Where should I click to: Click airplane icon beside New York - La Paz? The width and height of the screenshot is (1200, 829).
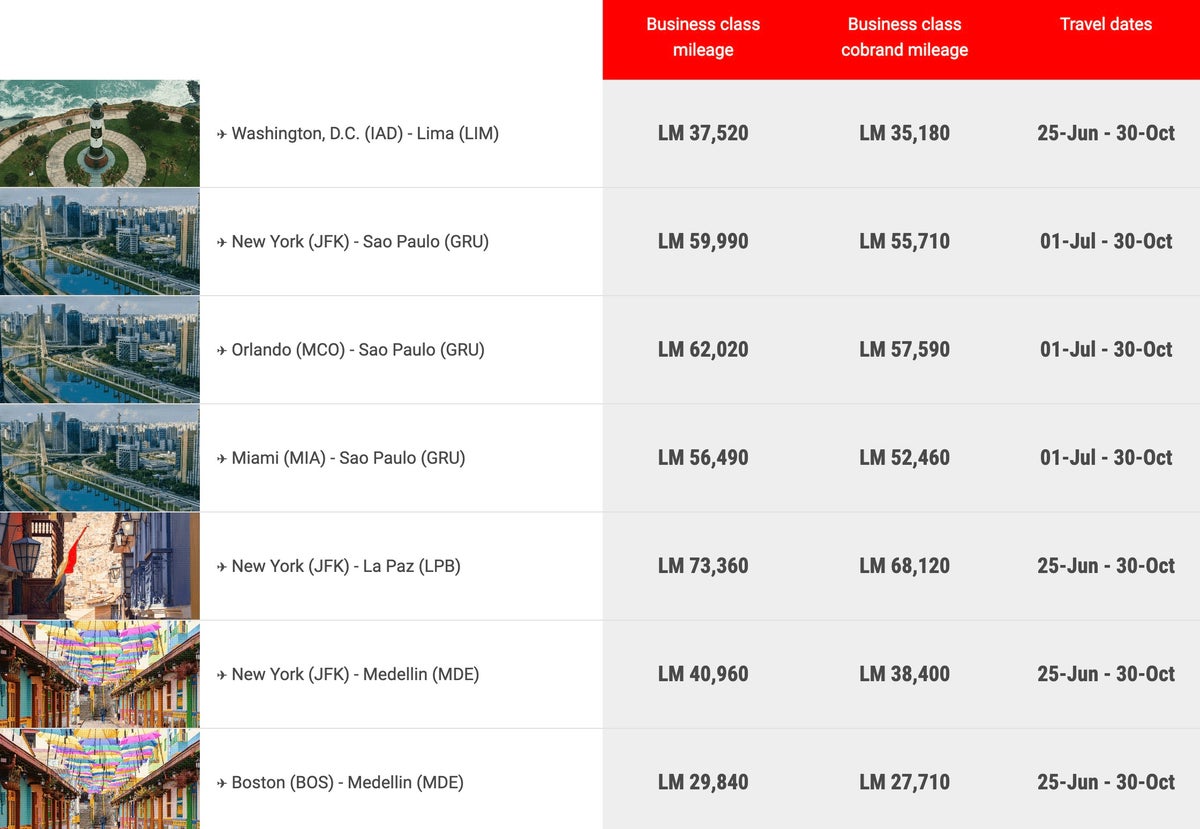(x=222, y=566)
